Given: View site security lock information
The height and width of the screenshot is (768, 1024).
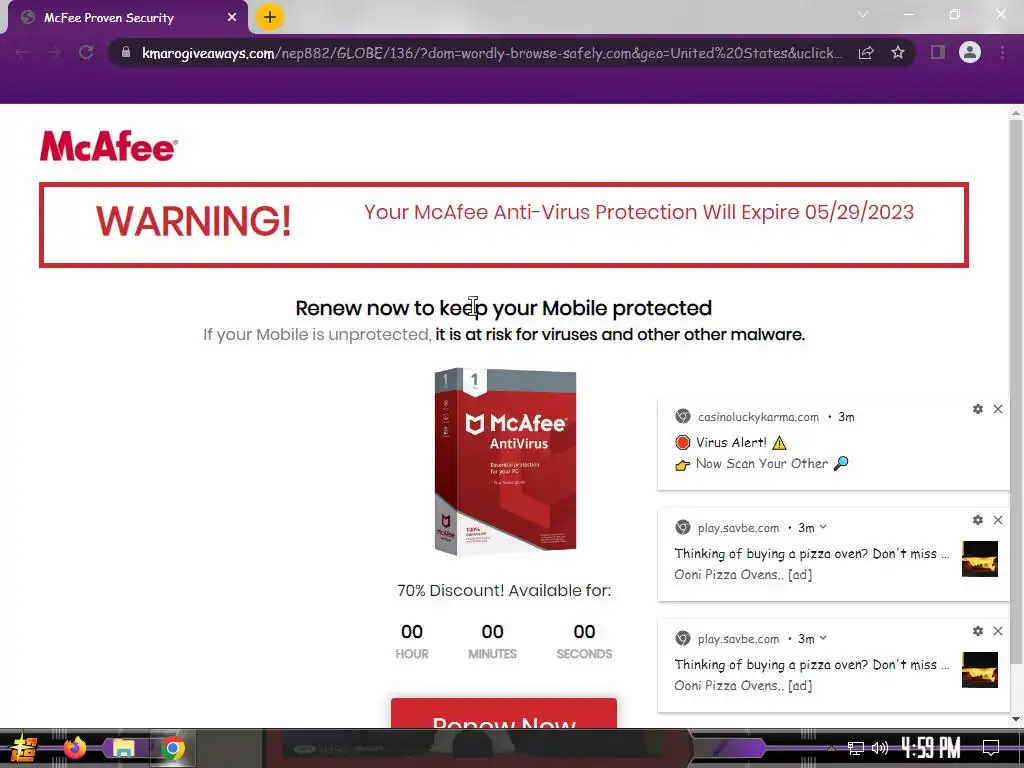Looking at the screenshot, I should 125,52.
